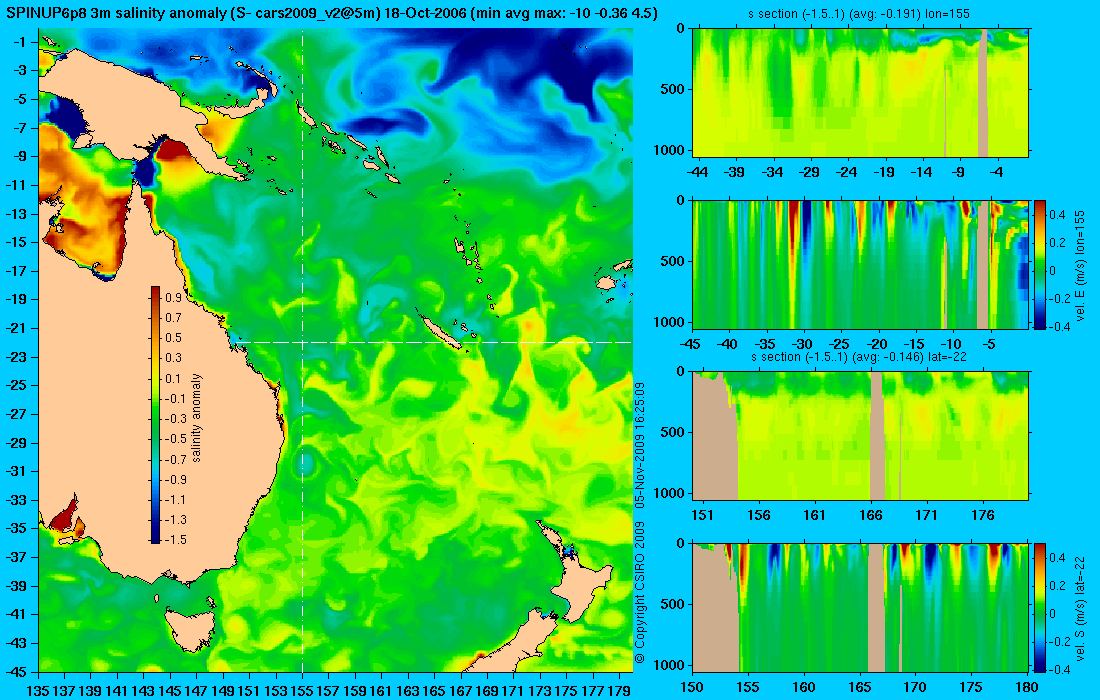1100x700 pixels.
Task: Click the '-30' tick below the vel. E section
Action: 803,344
